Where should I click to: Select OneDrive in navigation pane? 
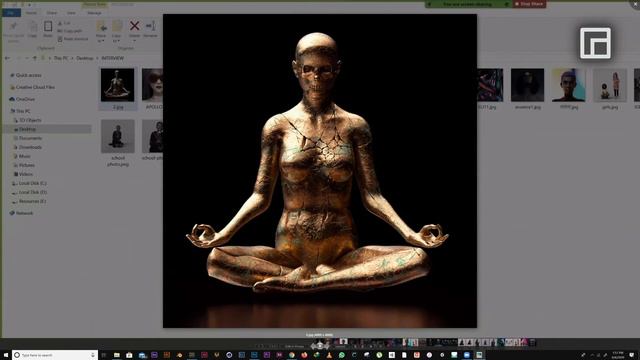click(x=25, y=99)
